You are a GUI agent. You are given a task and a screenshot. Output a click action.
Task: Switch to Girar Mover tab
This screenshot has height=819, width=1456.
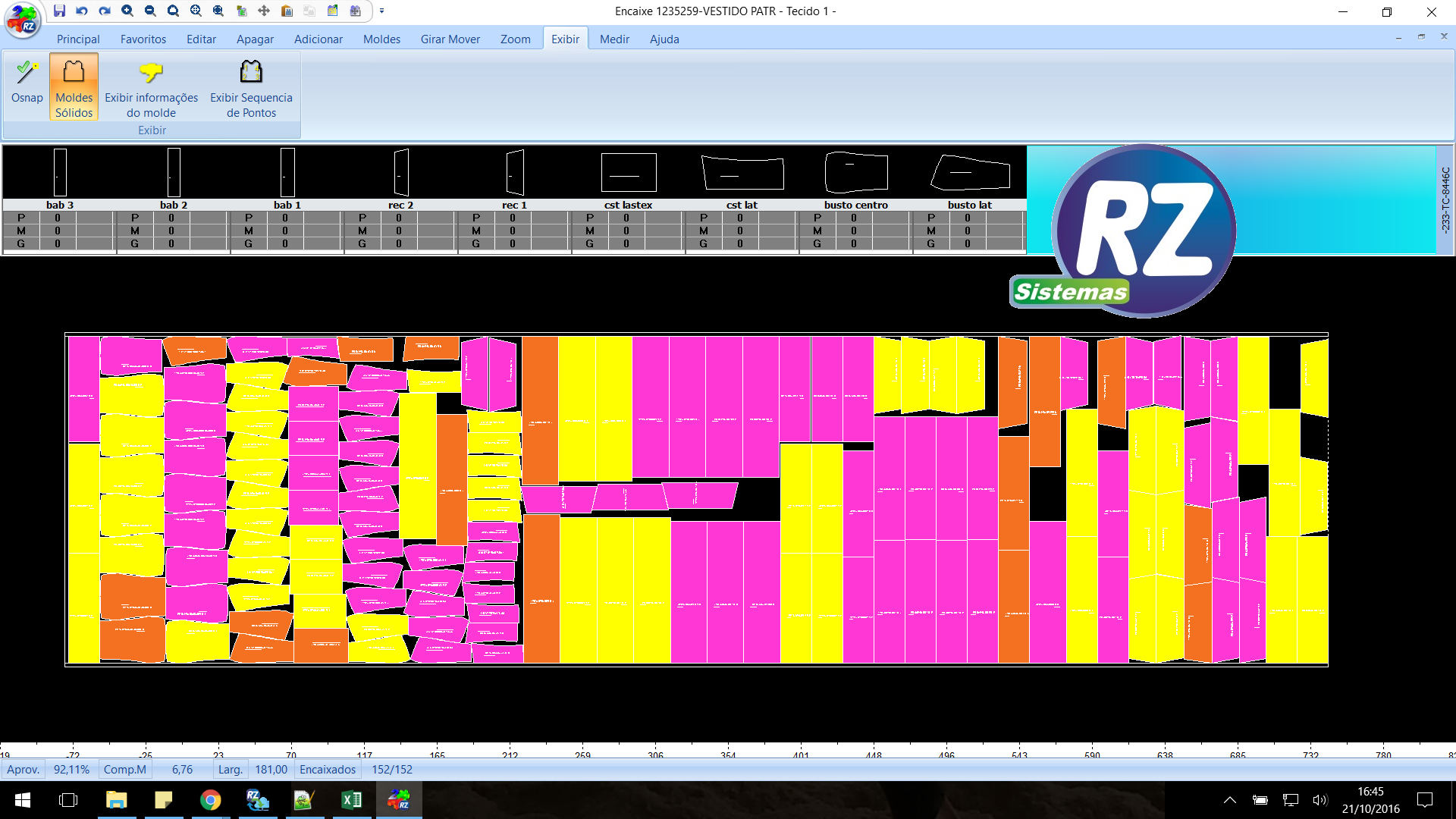[450, 39]
